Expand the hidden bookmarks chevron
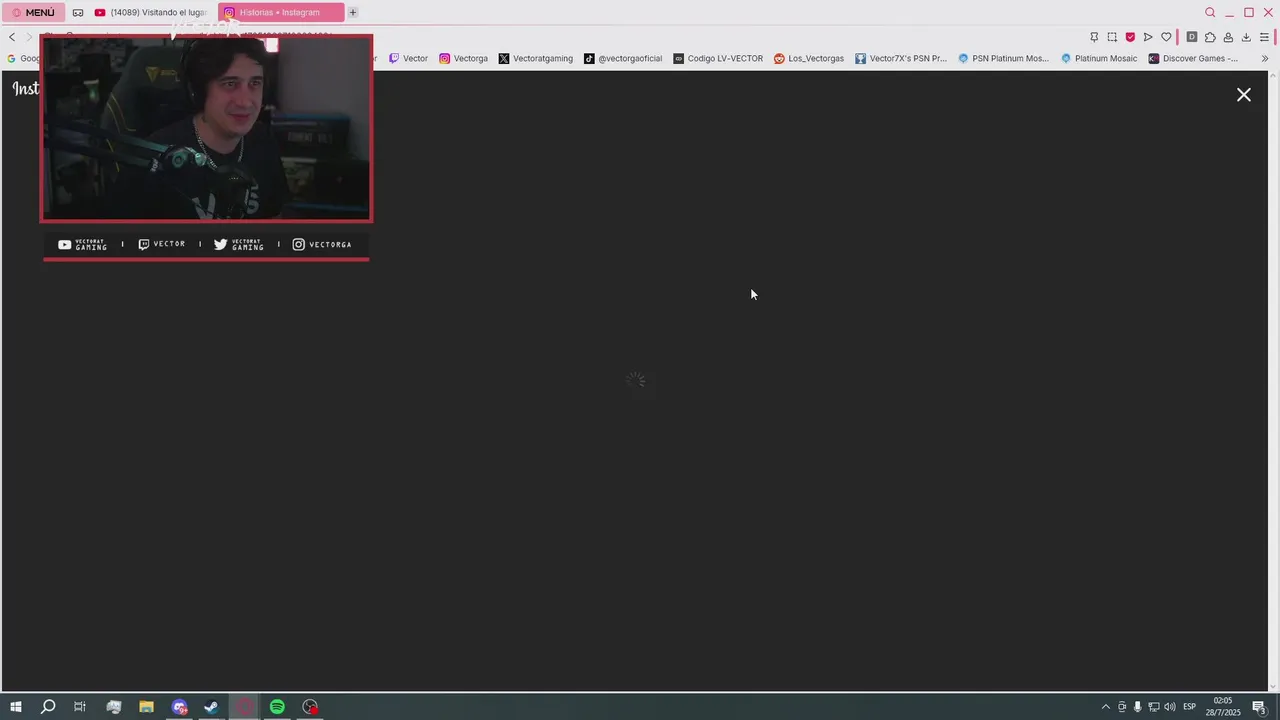The height and width of the screenshot is (720, 1280). pos(1264,58)
